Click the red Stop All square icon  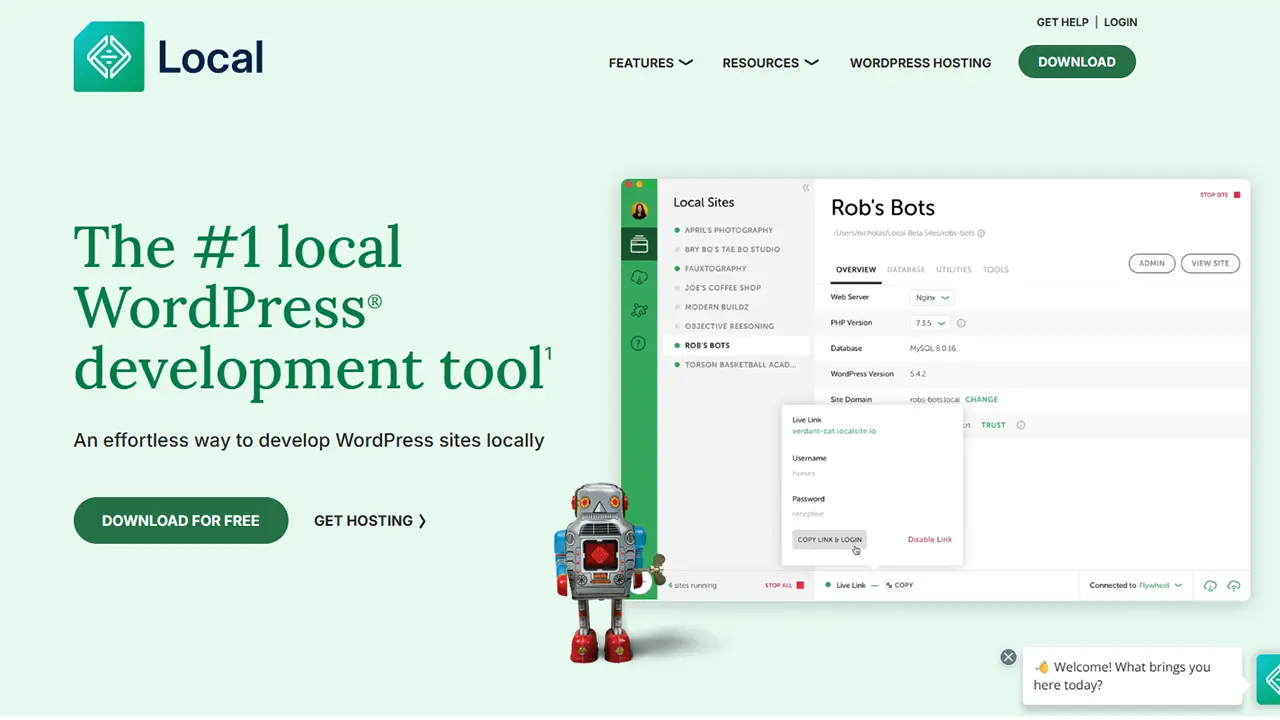[800, 585]
